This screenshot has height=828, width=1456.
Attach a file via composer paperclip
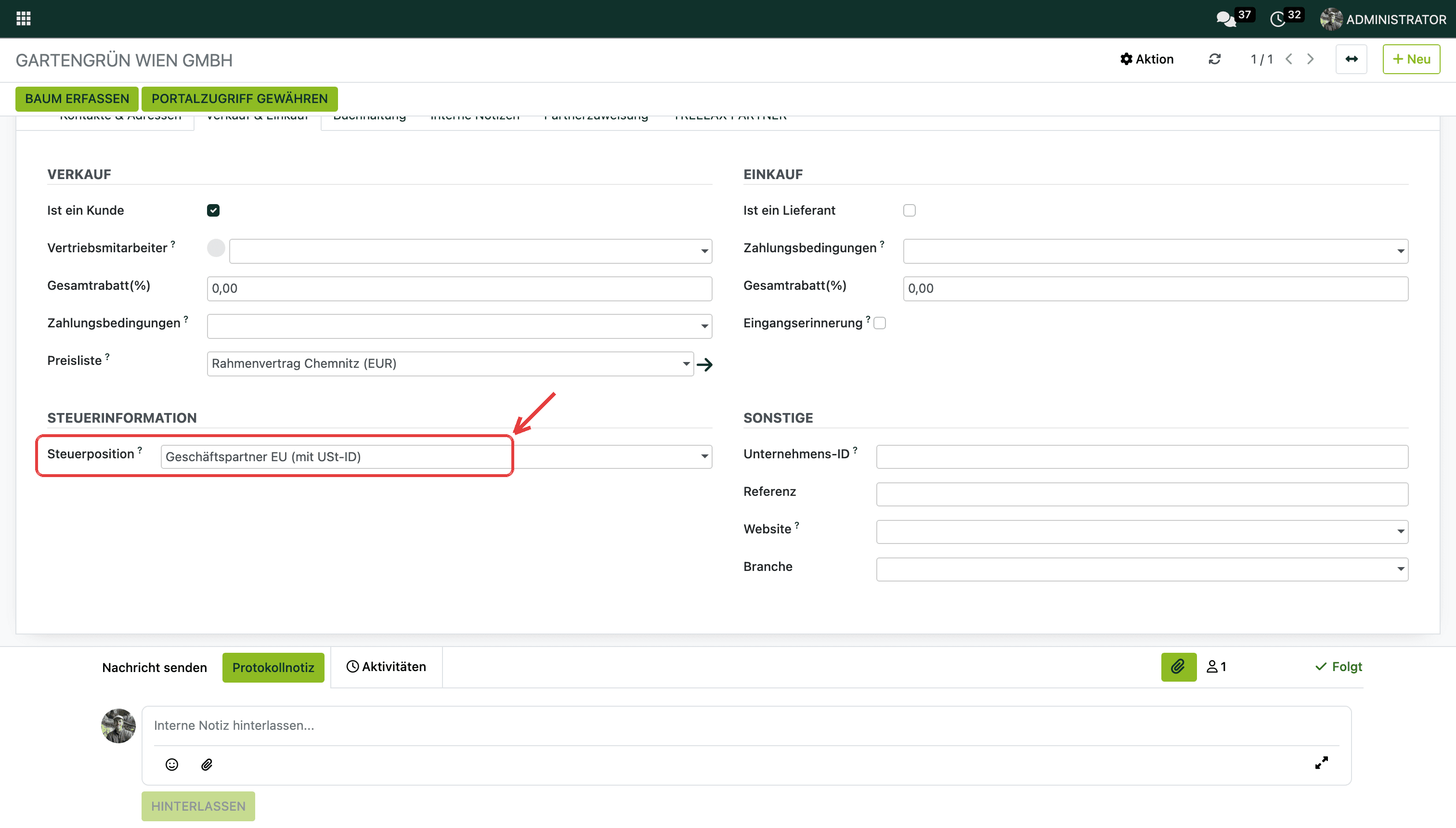click(207, 764)
